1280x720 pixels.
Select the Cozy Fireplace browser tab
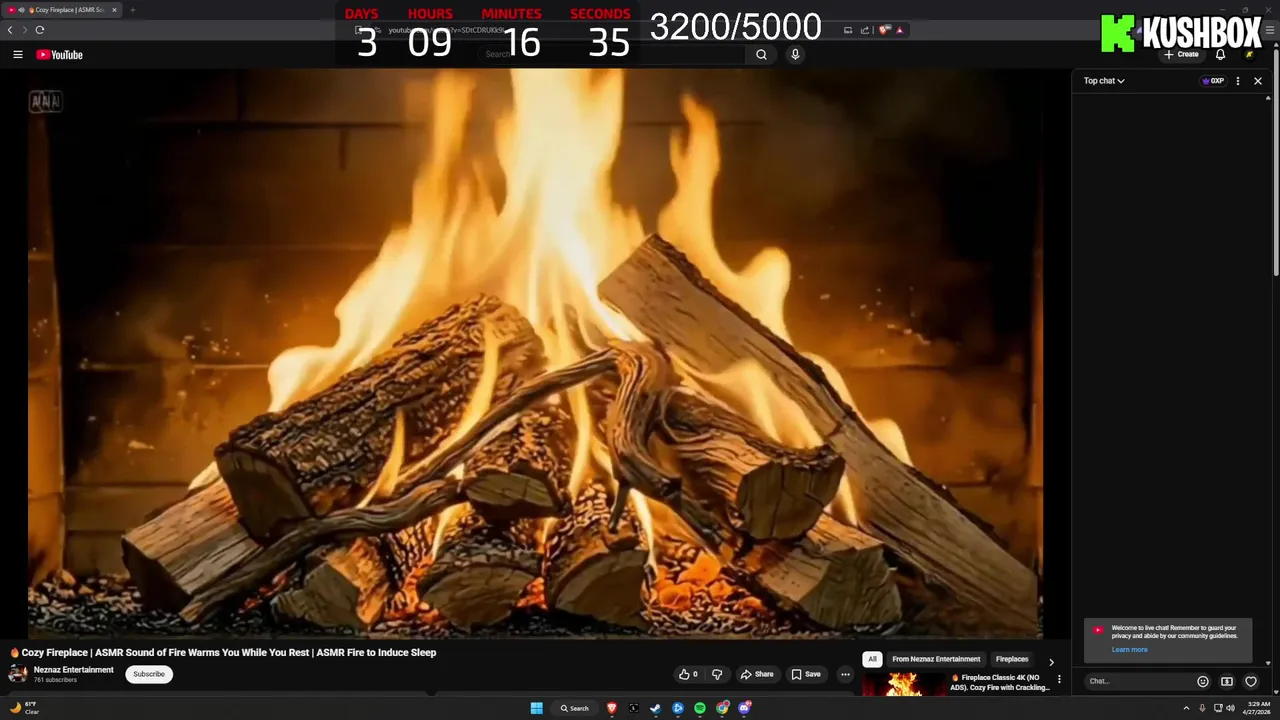click(x=62, y=10)
